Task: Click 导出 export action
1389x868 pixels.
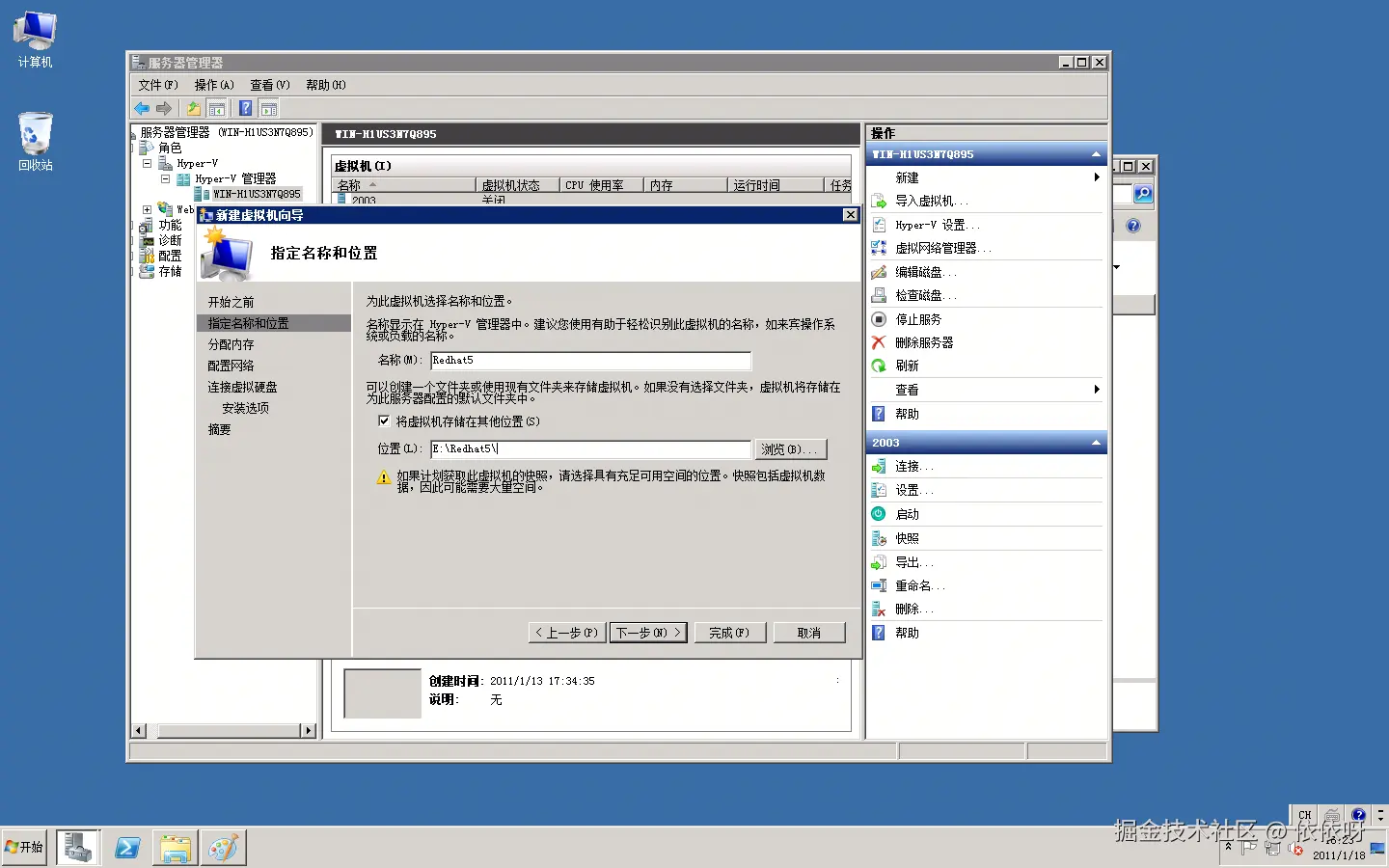Action: (x=913, y=562)
